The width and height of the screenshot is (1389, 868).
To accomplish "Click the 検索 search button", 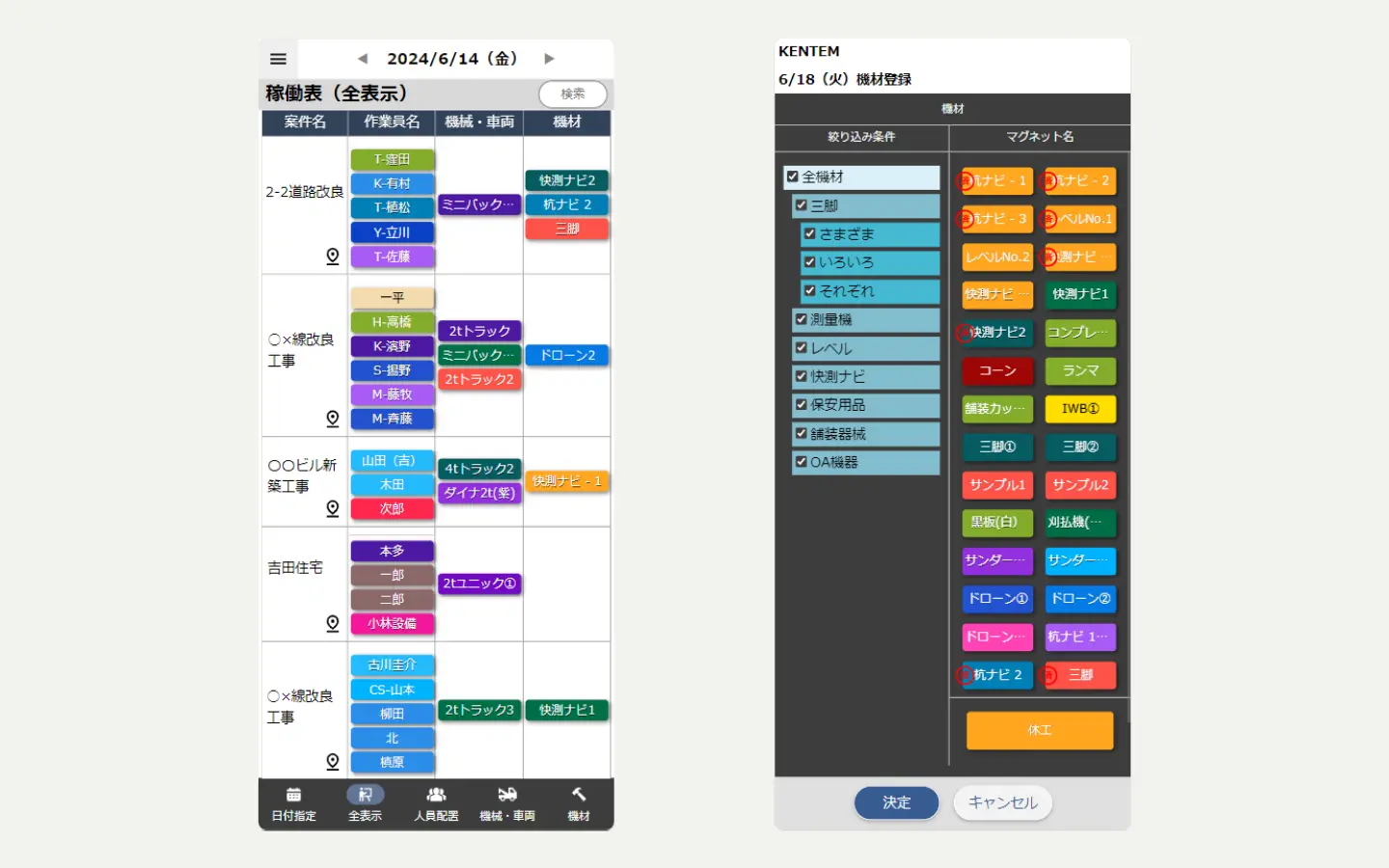I will pyautogui.click(x=572, y=94).
